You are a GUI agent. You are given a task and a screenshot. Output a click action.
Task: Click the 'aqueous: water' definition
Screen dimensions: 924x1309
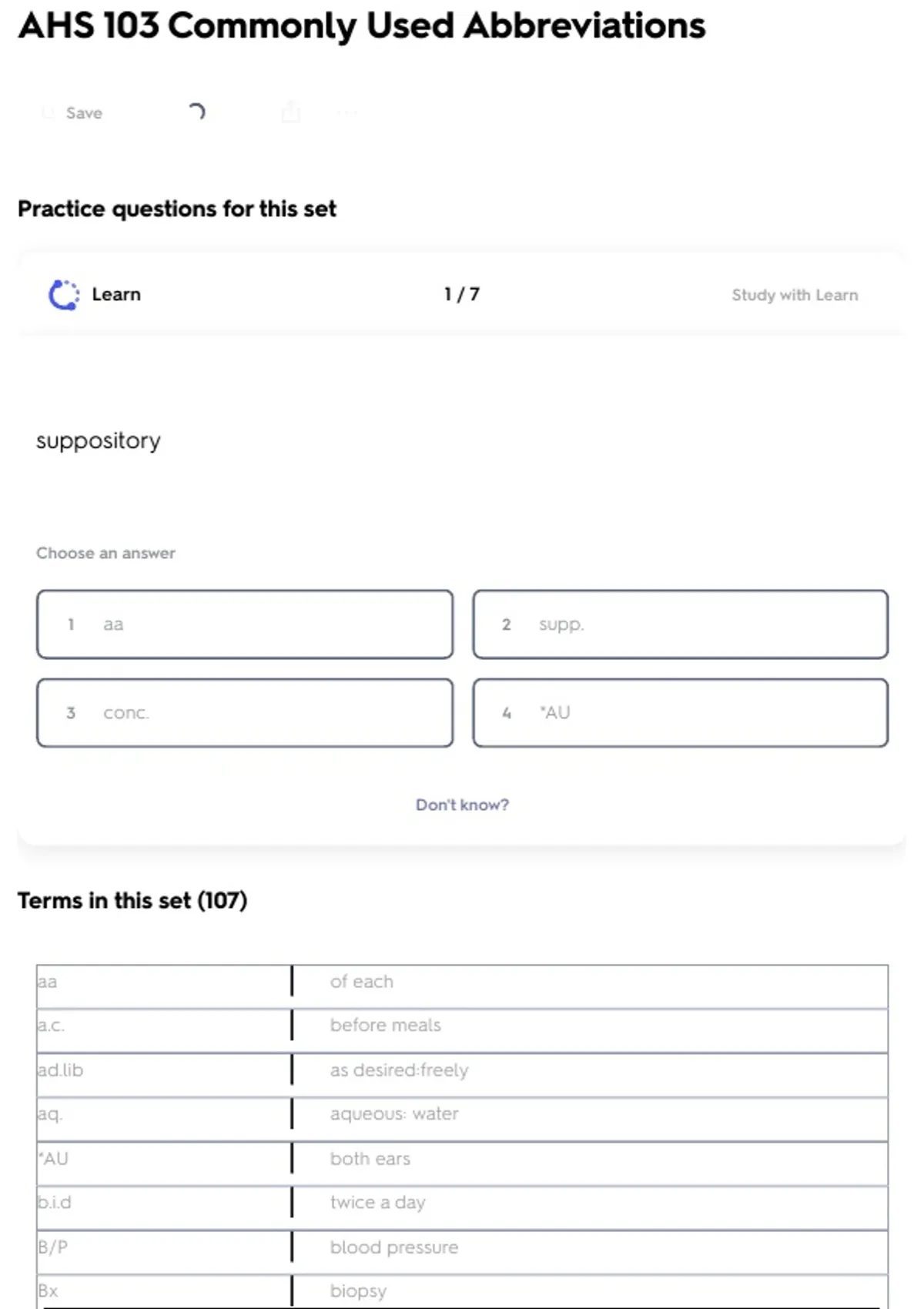[x=394, y=1114]
